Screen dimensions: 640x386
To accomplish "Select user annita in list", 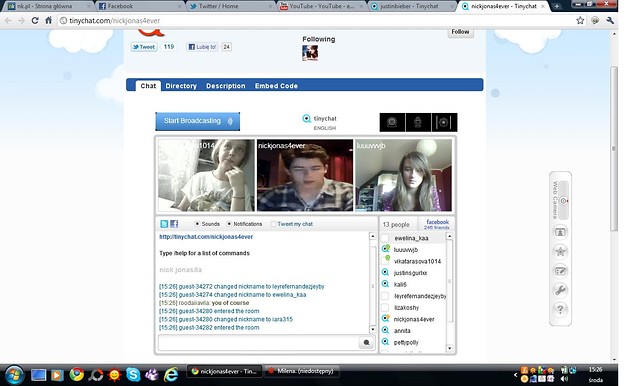I will point(402,331).
